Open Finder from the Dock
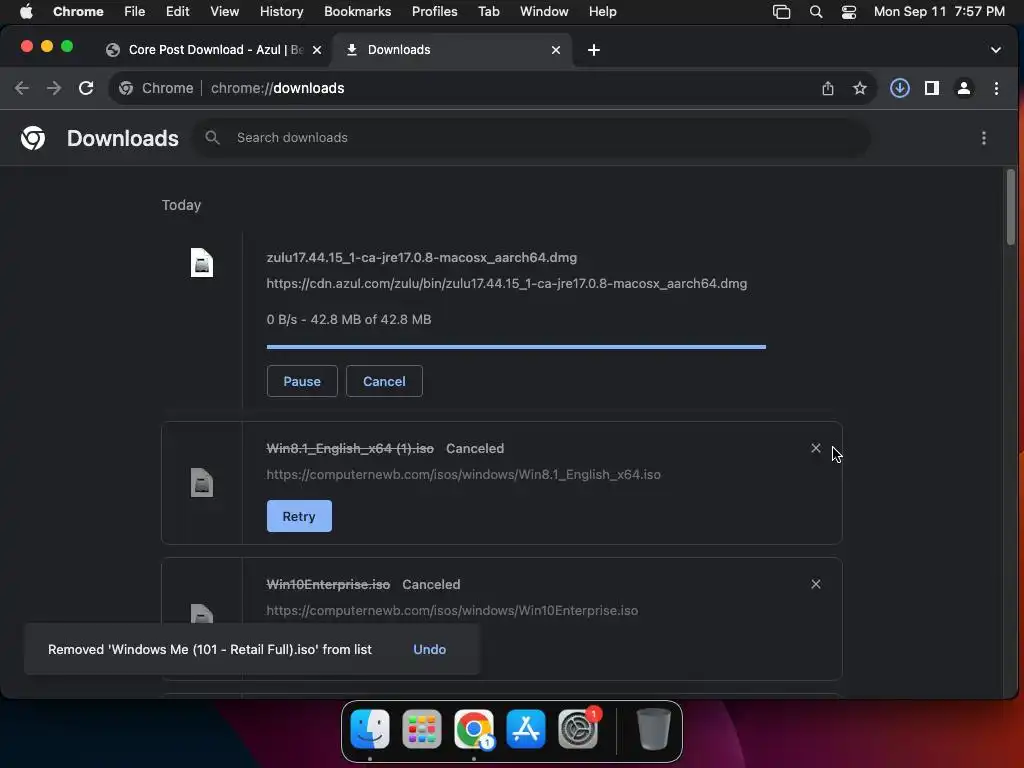 tap(370, 729)
